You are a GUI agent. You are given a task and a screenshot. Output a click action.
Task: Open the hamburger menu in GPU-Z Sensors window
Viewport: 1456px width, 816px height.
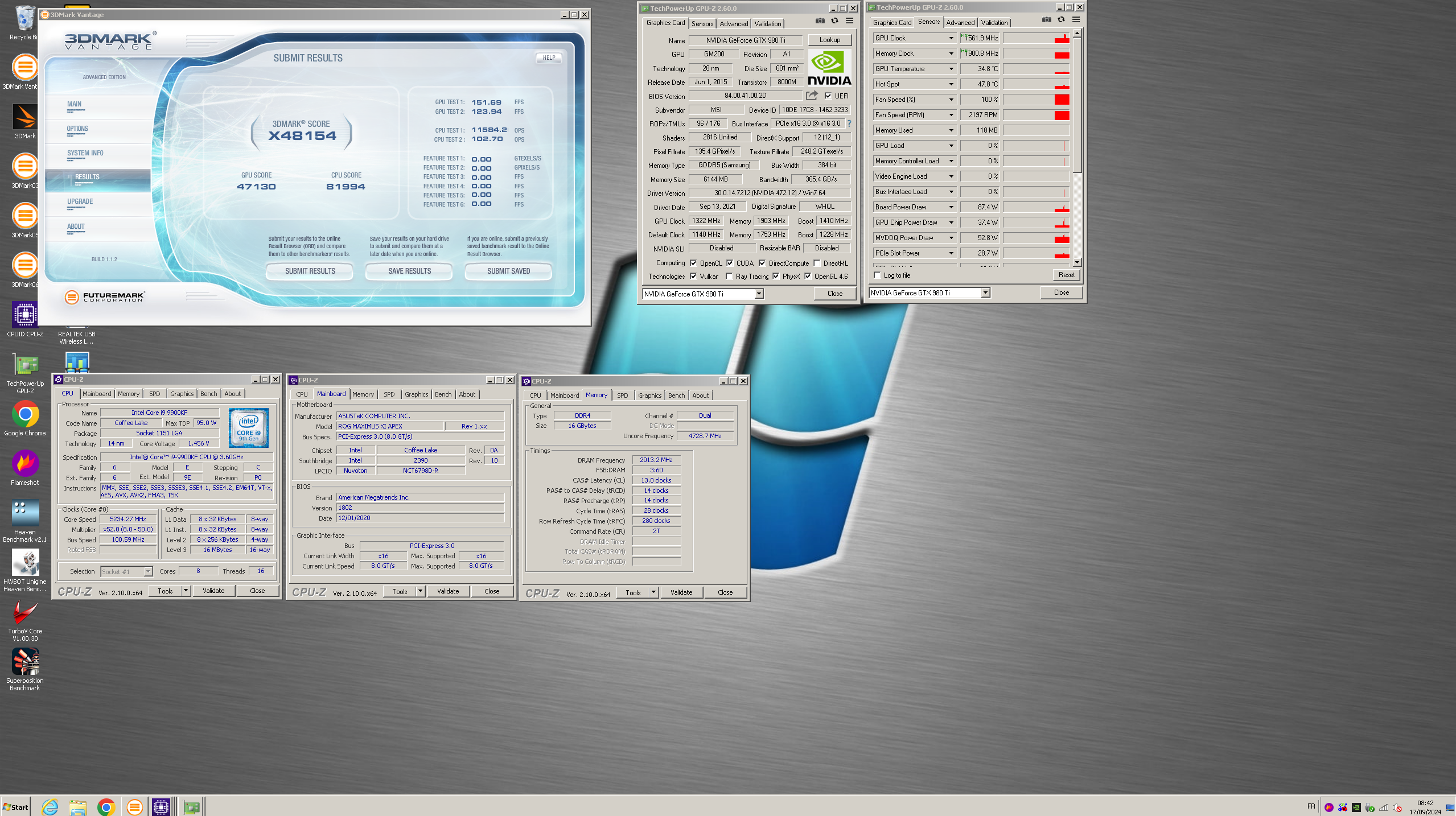click(x=1076, y=20)
